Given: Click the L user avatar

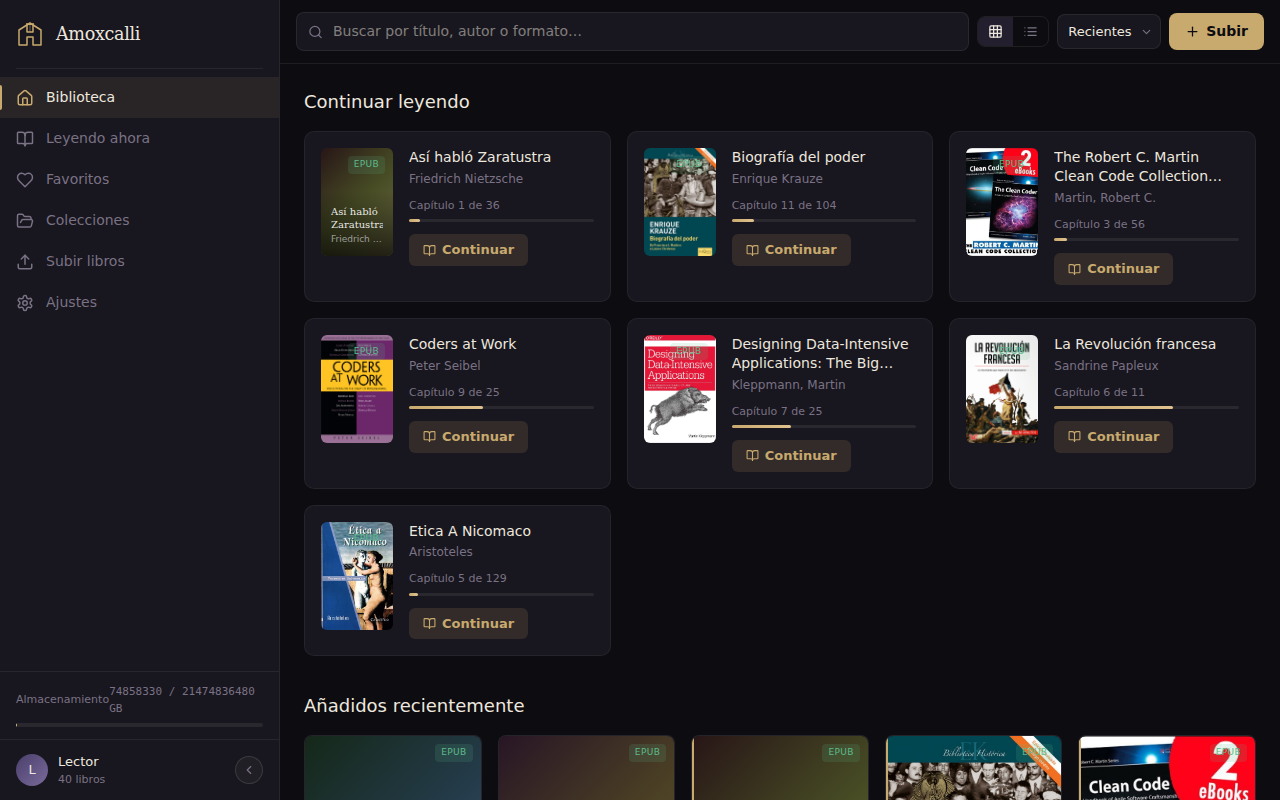Looking at the screenshot, I should [x=32, y=770].
